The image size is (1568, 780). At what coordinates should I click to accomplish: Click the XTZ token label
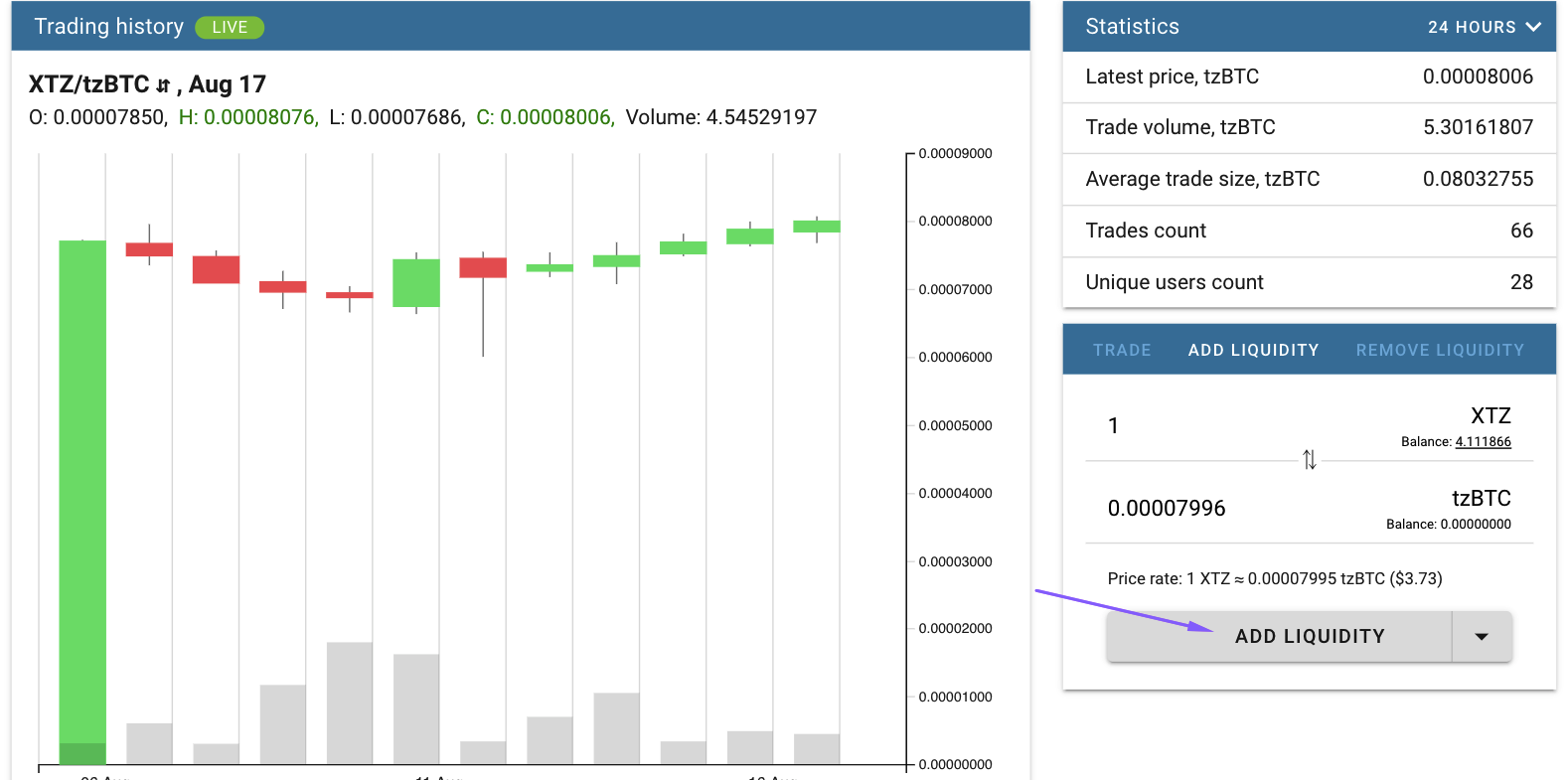pos(1490,415)
